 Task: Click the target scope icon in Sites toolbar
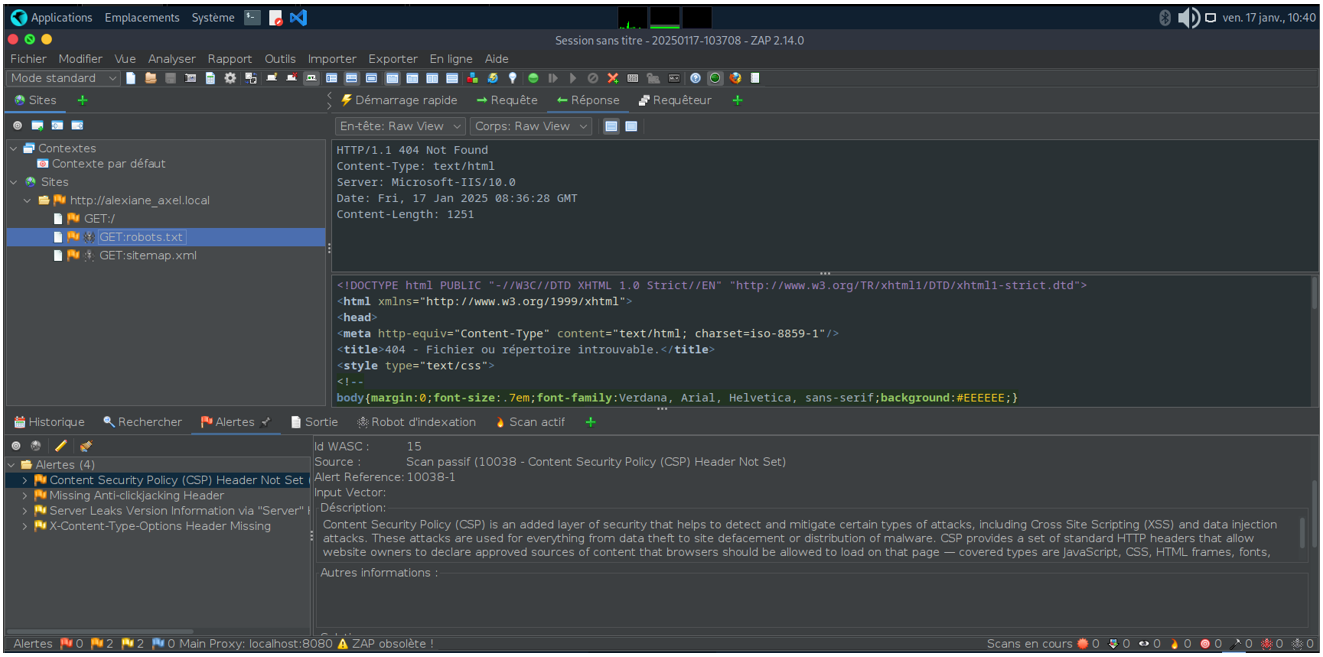pyautogui.click(x=17, y=125)
